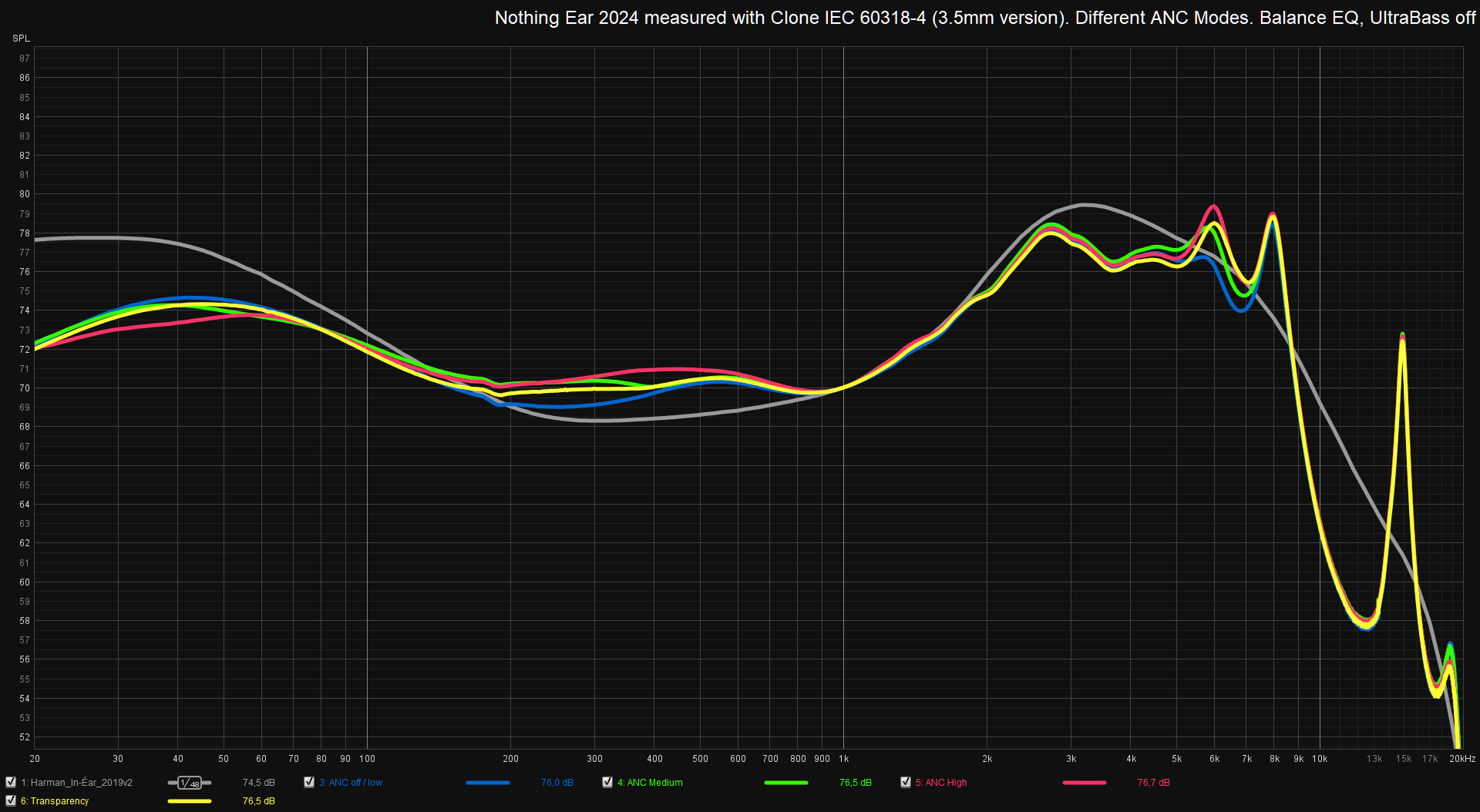Click the 10k frequency axis label
This screenshot has height=812, width=1480.
pos(1320,759)
